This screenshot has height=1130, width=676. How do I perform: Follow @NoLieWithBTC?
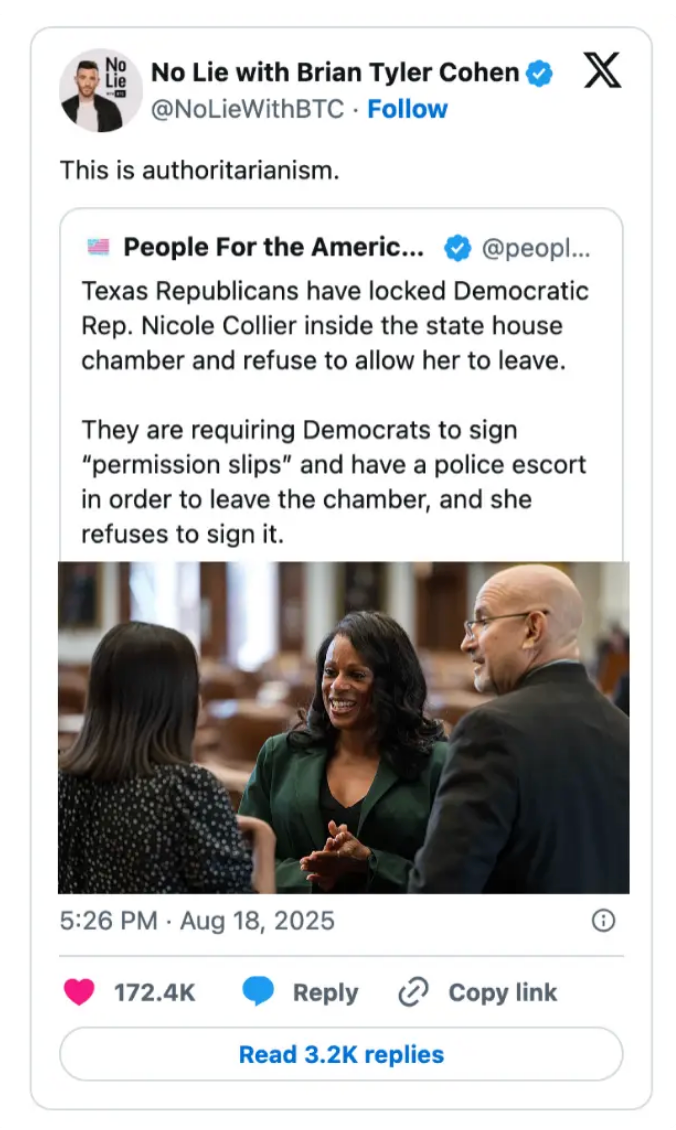(x=407, y=109)
